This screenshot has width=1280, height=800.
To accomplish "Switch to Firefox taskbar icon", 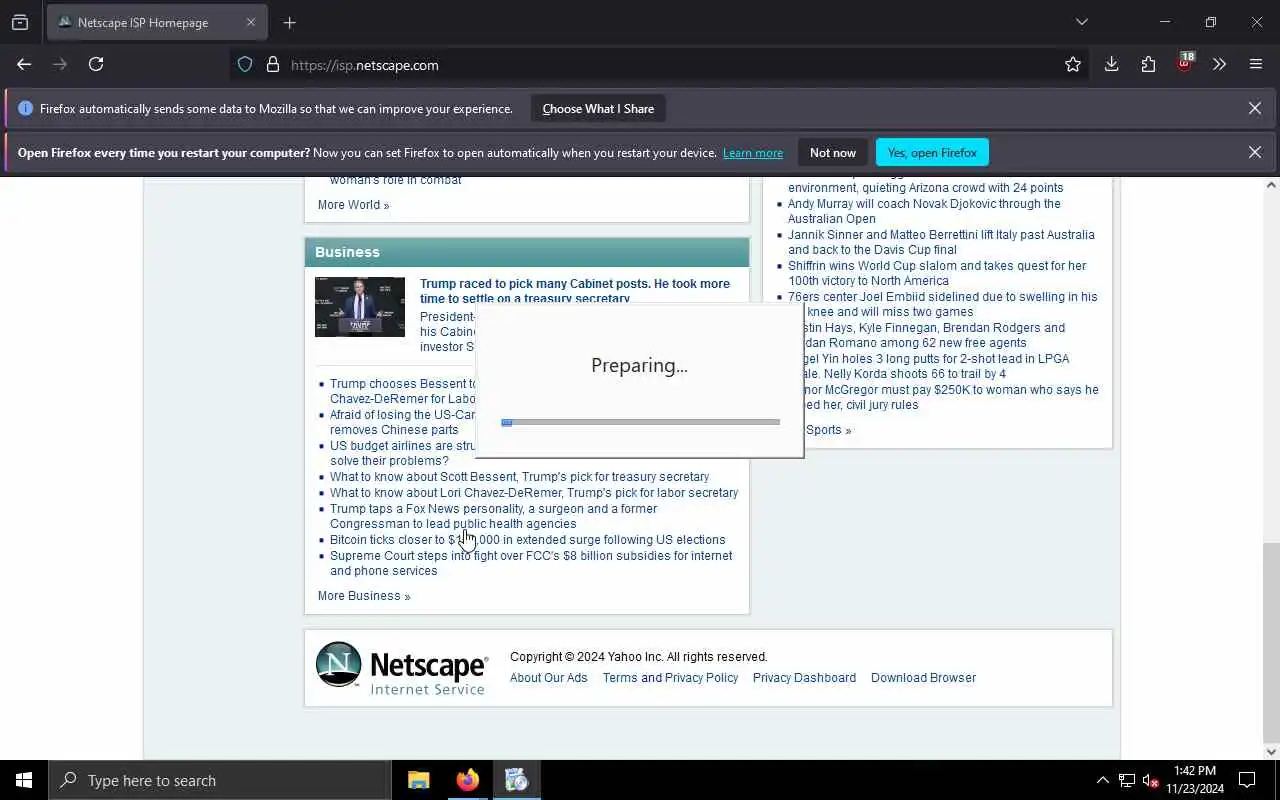I will coord(467,780).
